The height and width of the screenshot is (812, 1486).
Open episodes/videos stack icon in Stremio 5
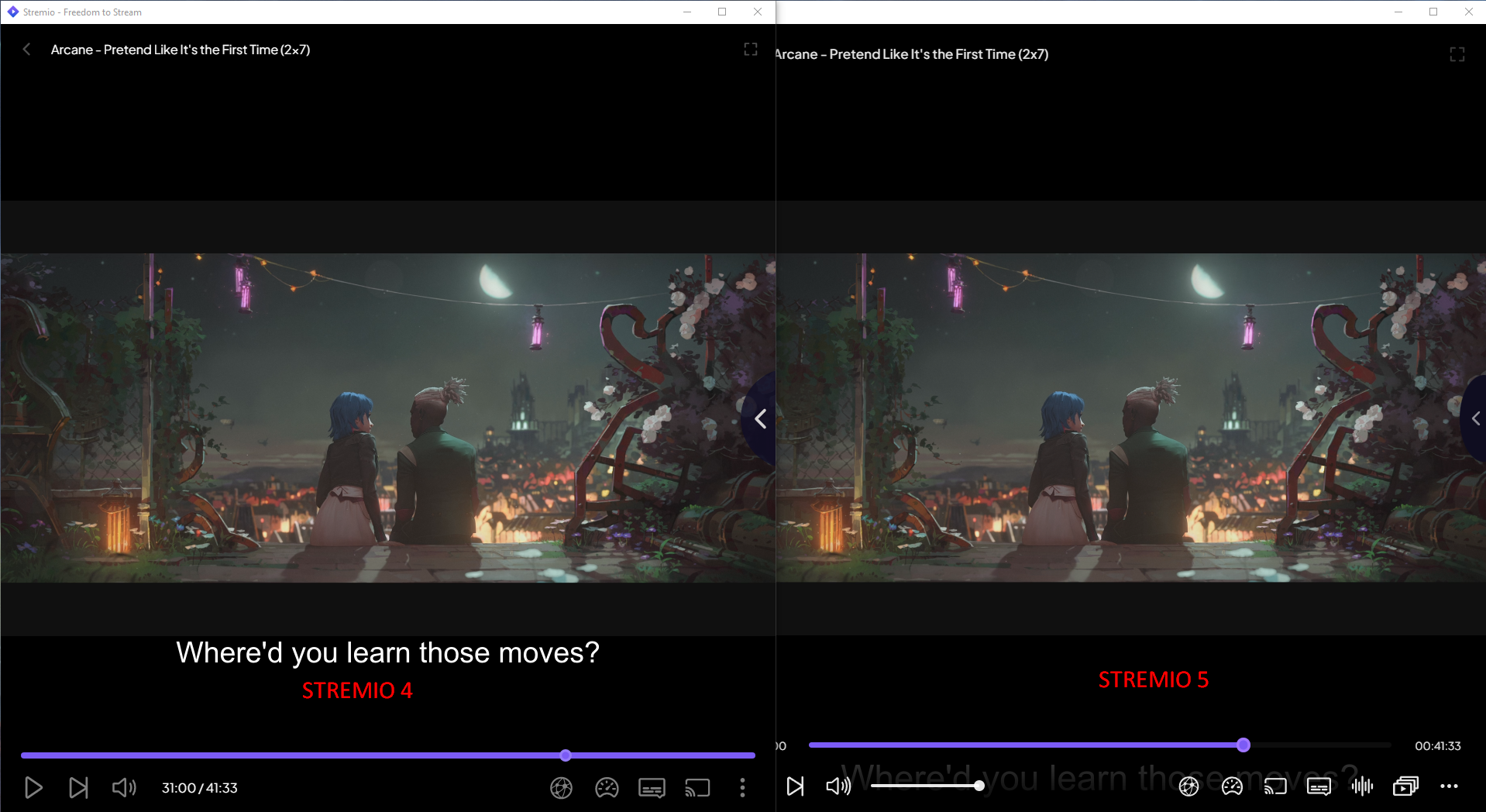click(x=1405, y=786)
